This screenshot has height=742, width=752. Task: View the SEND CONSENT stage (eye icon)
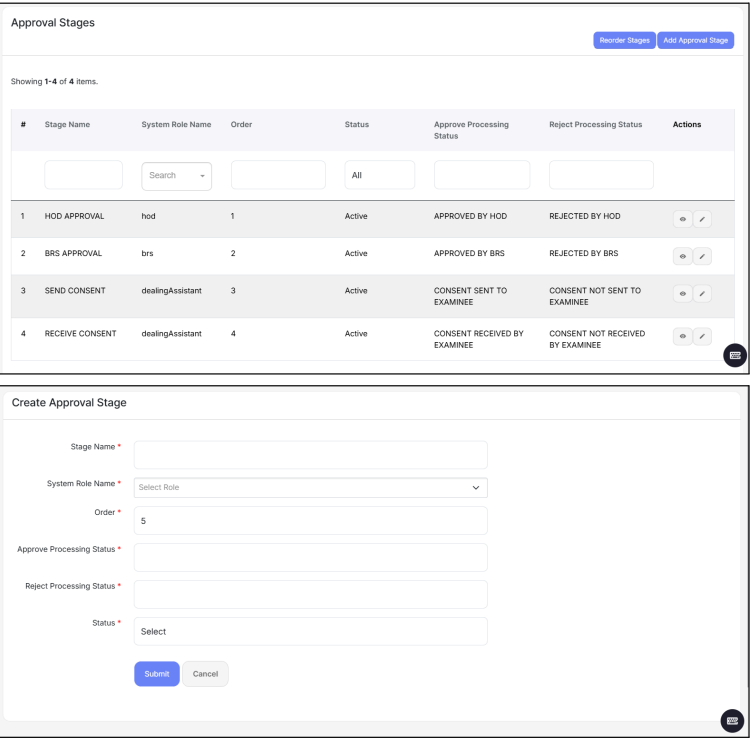click(x=682, y=294)
